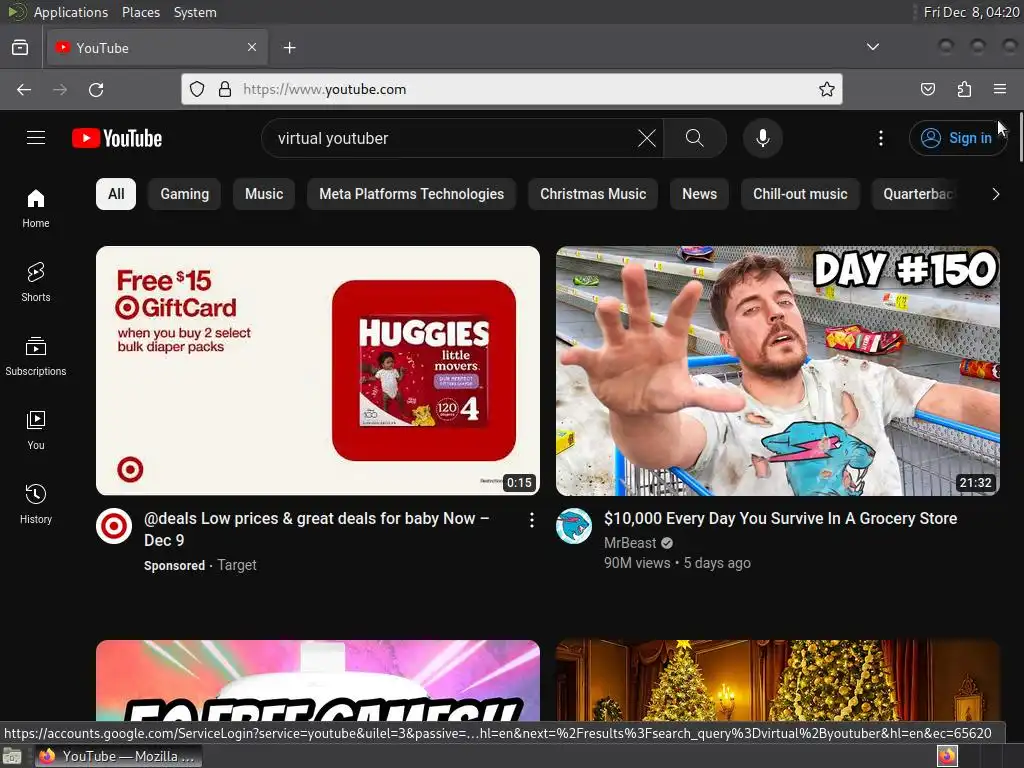Open the Christmas trees video thumbnail
The width and height of the screenshot is (1024, 768).
click(778, 680)
